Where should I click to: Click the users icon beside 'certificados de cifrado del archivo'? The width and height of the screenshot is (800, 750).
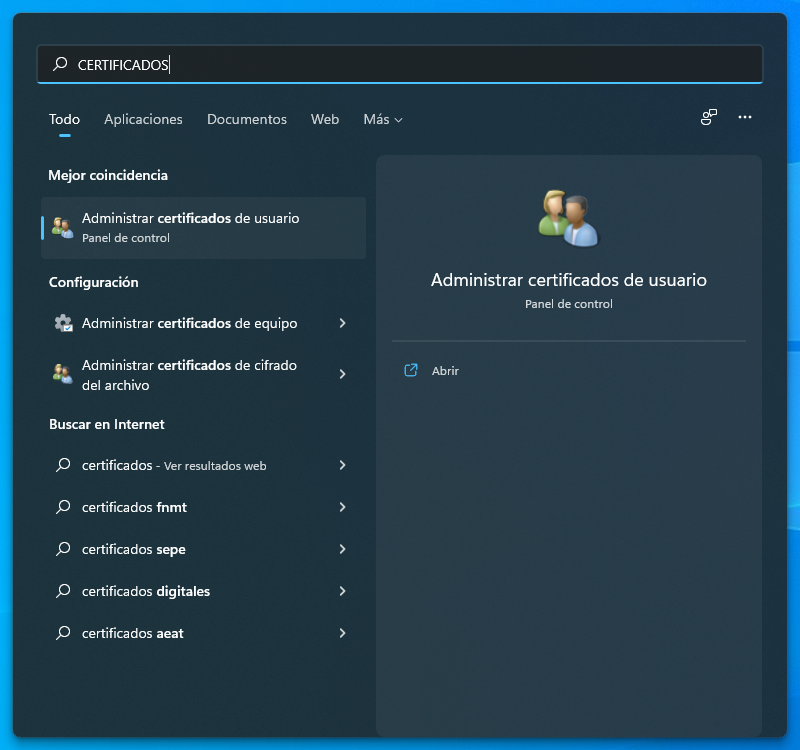coord(63,374)
